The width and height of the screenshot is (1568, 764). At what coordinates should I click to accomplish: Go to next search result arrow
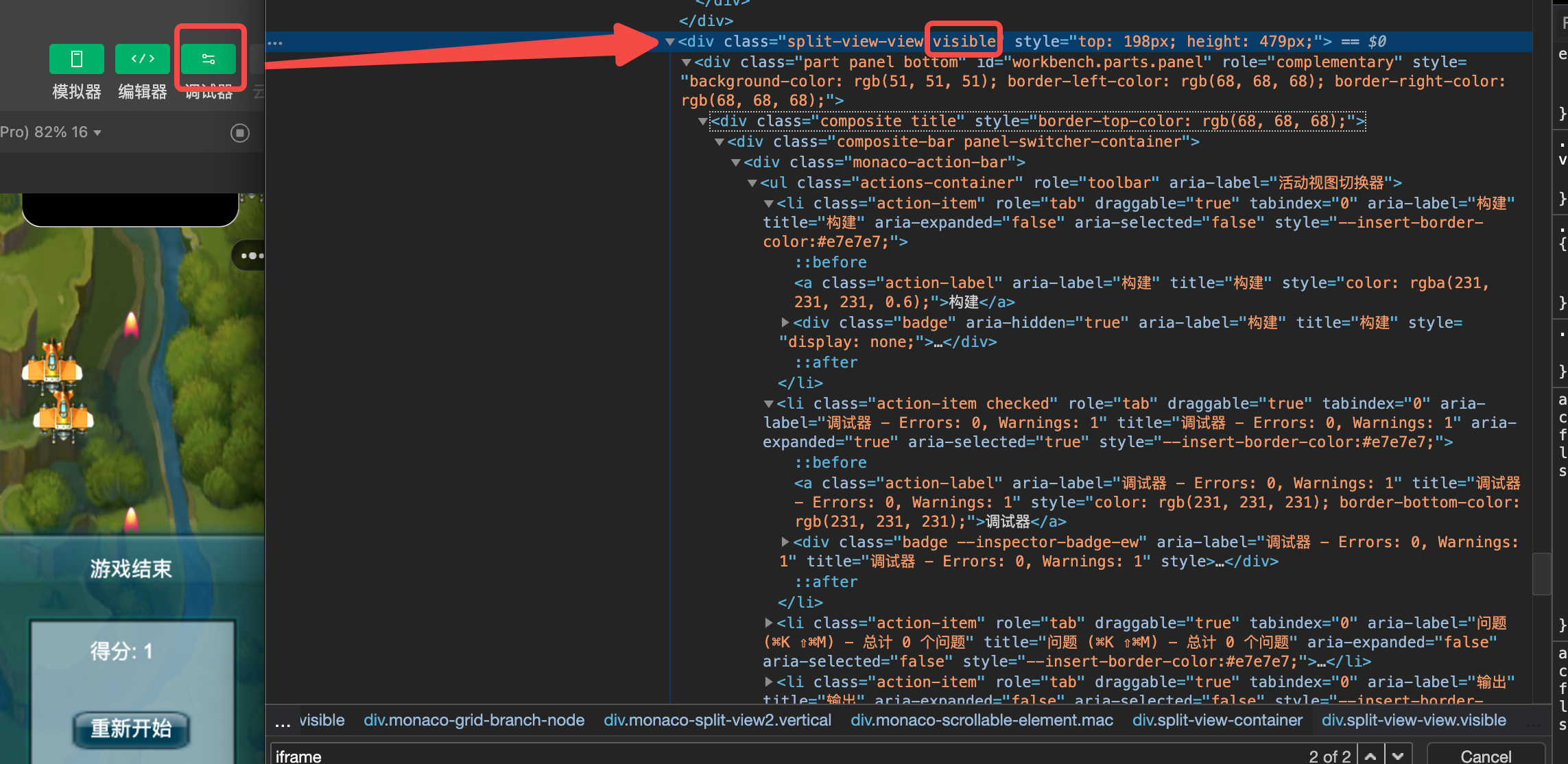point(1398,756)
